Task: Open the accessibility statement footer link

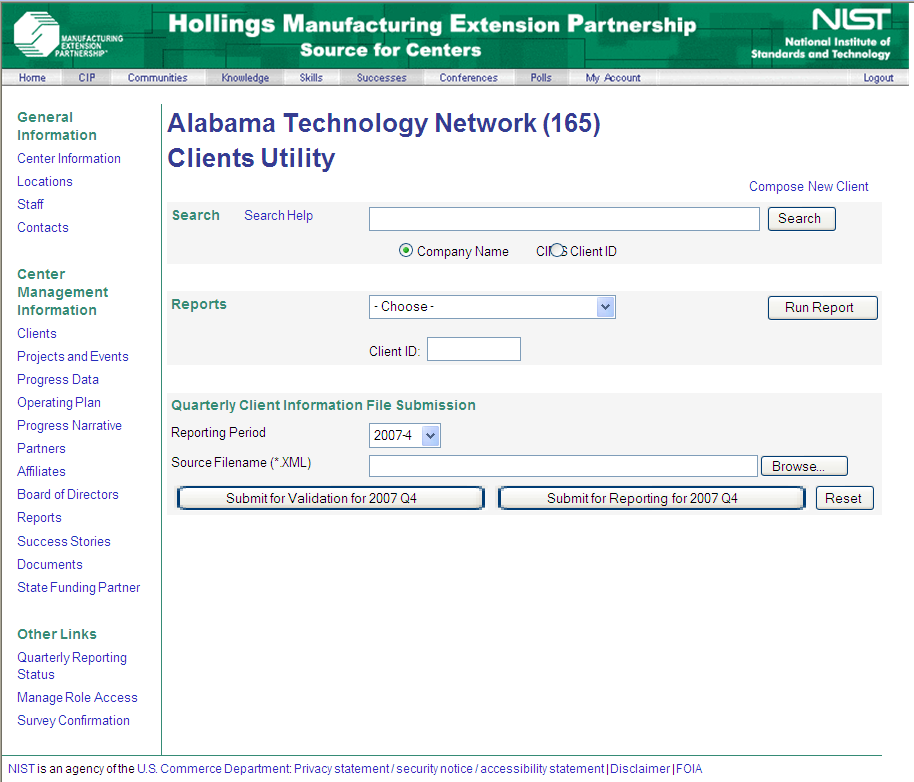Action: click(x=542, y=769)
